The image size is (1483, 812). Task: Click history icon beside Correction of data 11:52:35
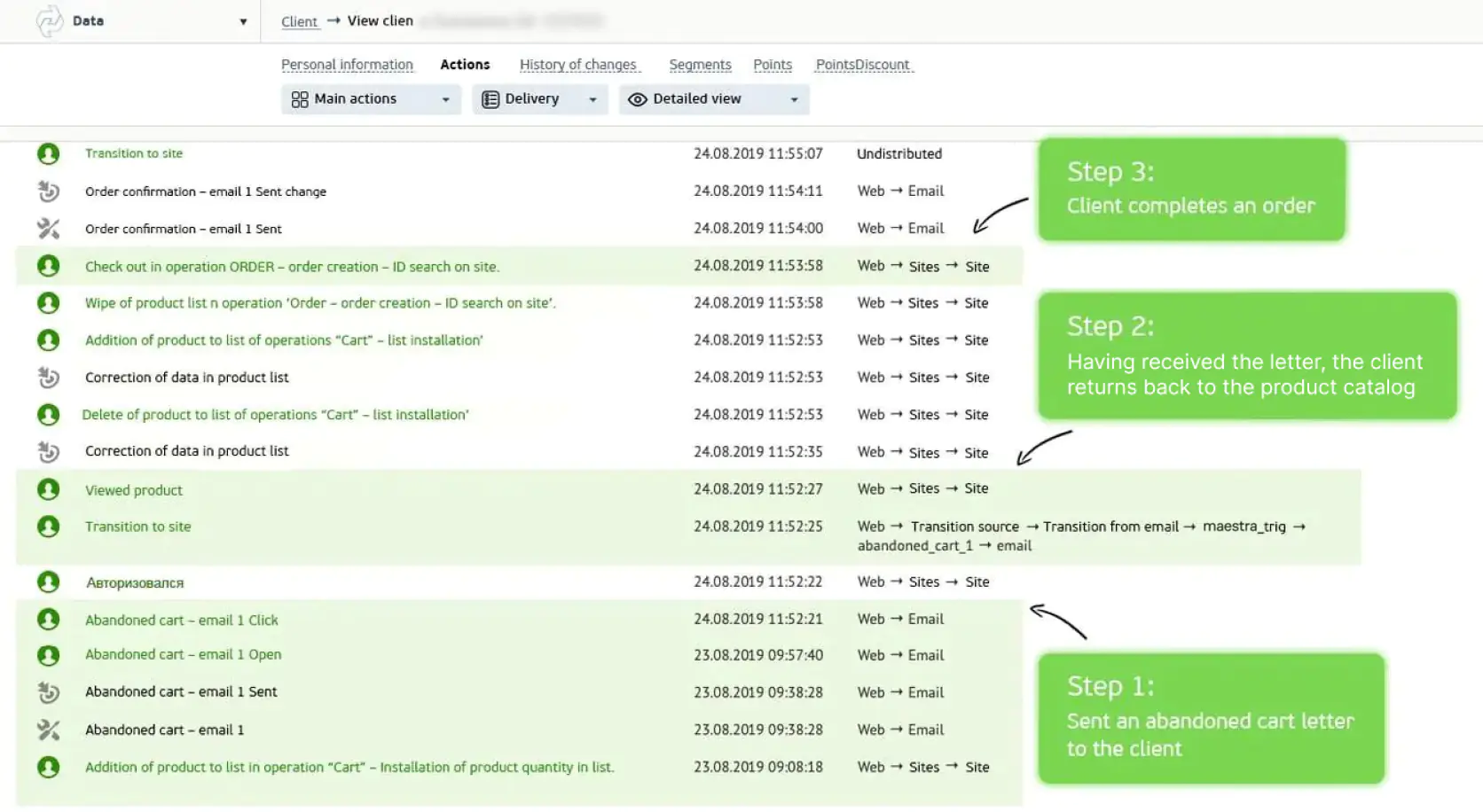[x=48, y=452]
